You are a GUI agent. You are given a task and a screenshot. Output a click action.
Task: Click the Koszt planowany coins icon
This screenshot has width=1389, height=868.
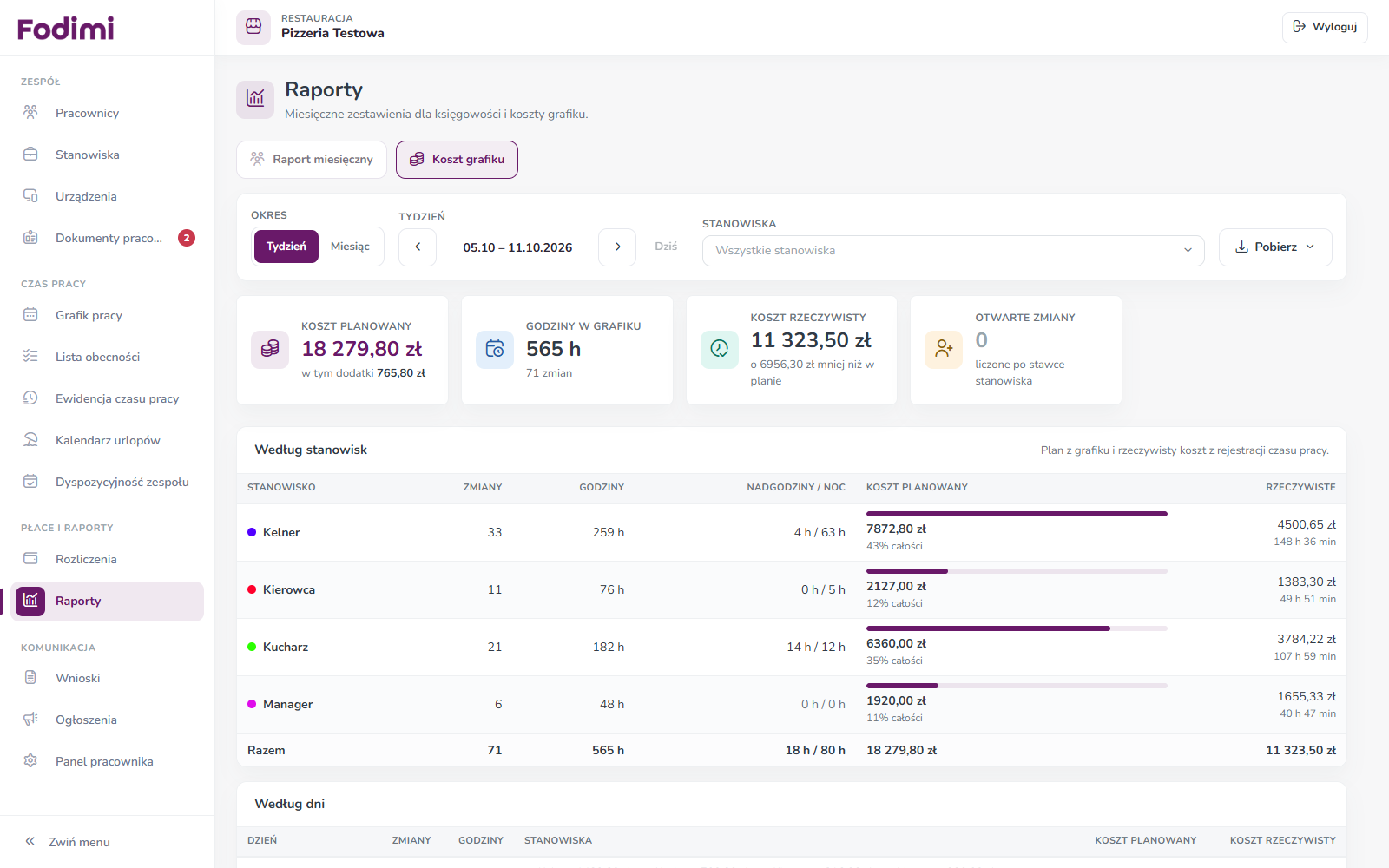tap(270, 350)
